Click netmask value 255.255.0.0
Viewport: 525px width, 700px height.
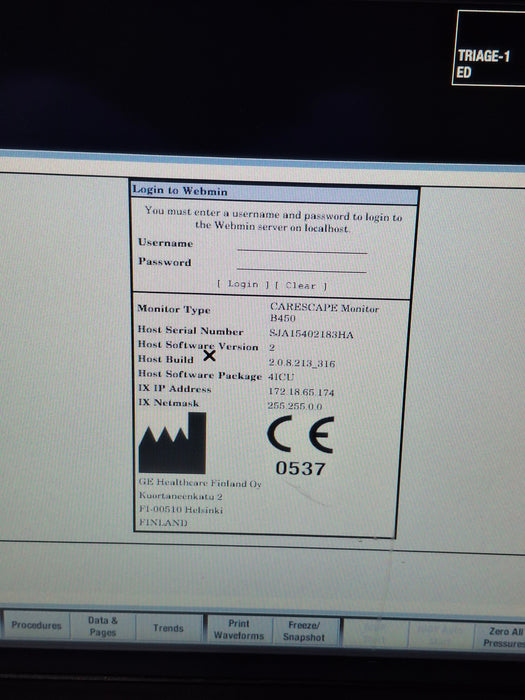click(x=295, y=405)
